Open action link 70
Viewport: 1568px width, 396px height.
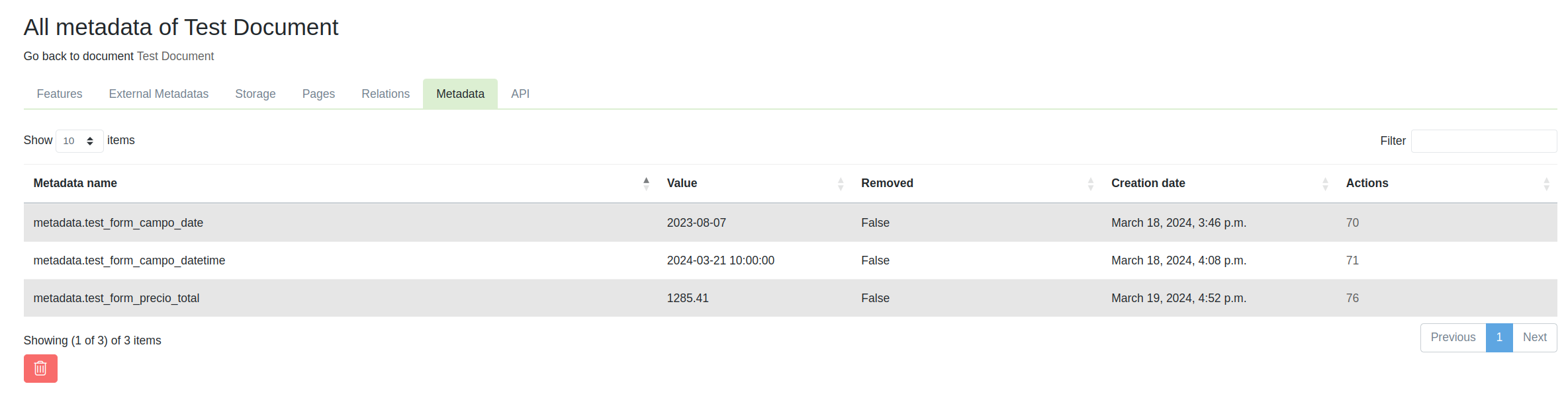[1352, 223]
